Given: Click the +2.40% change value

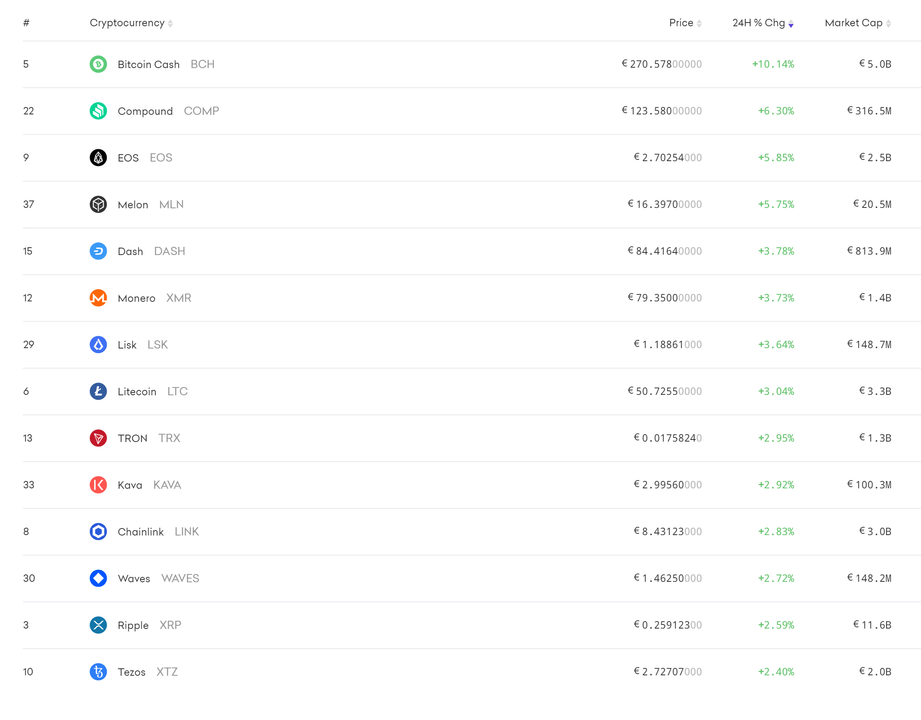Looking at the screenshot, I should pyautogui.click(x=776, y=672).
